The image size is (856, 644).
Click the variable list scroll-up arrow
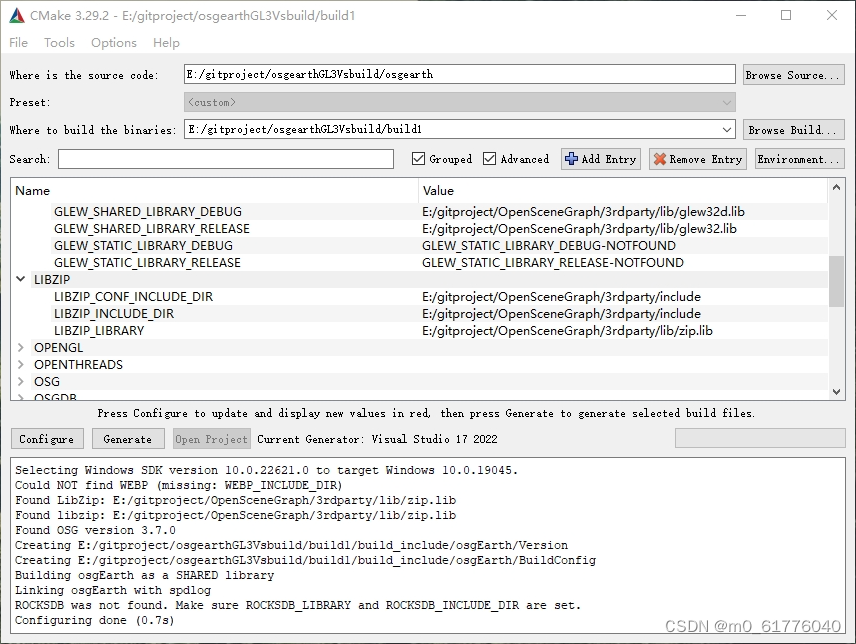click(836, 185)
